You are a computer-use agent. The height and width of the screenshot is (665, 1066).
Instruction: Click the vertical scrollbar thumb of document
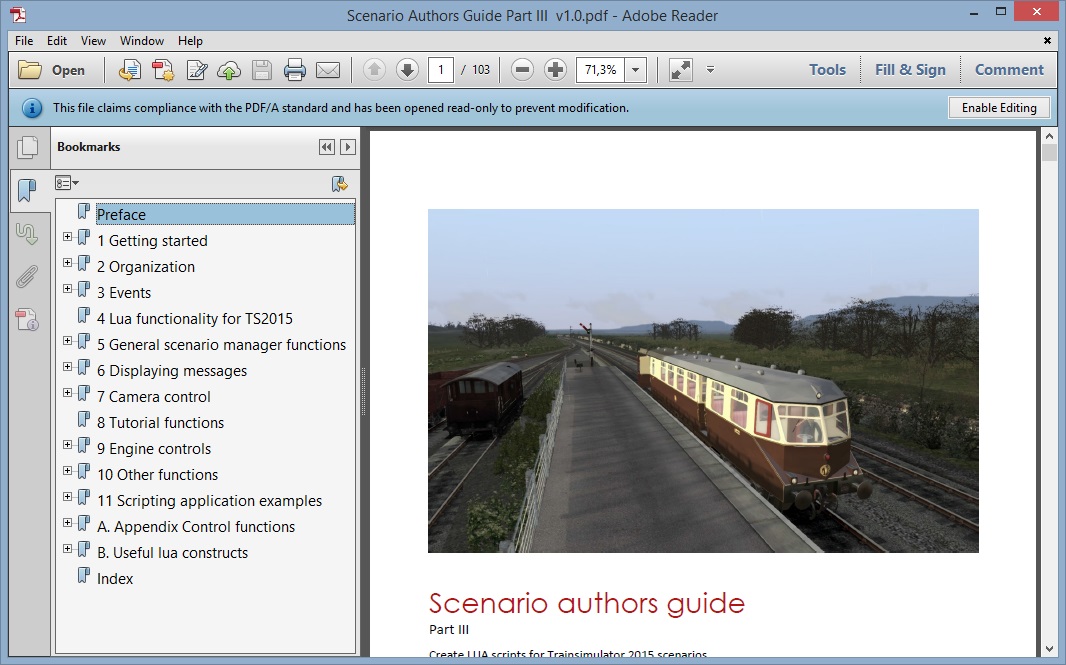pos(1049,152)
